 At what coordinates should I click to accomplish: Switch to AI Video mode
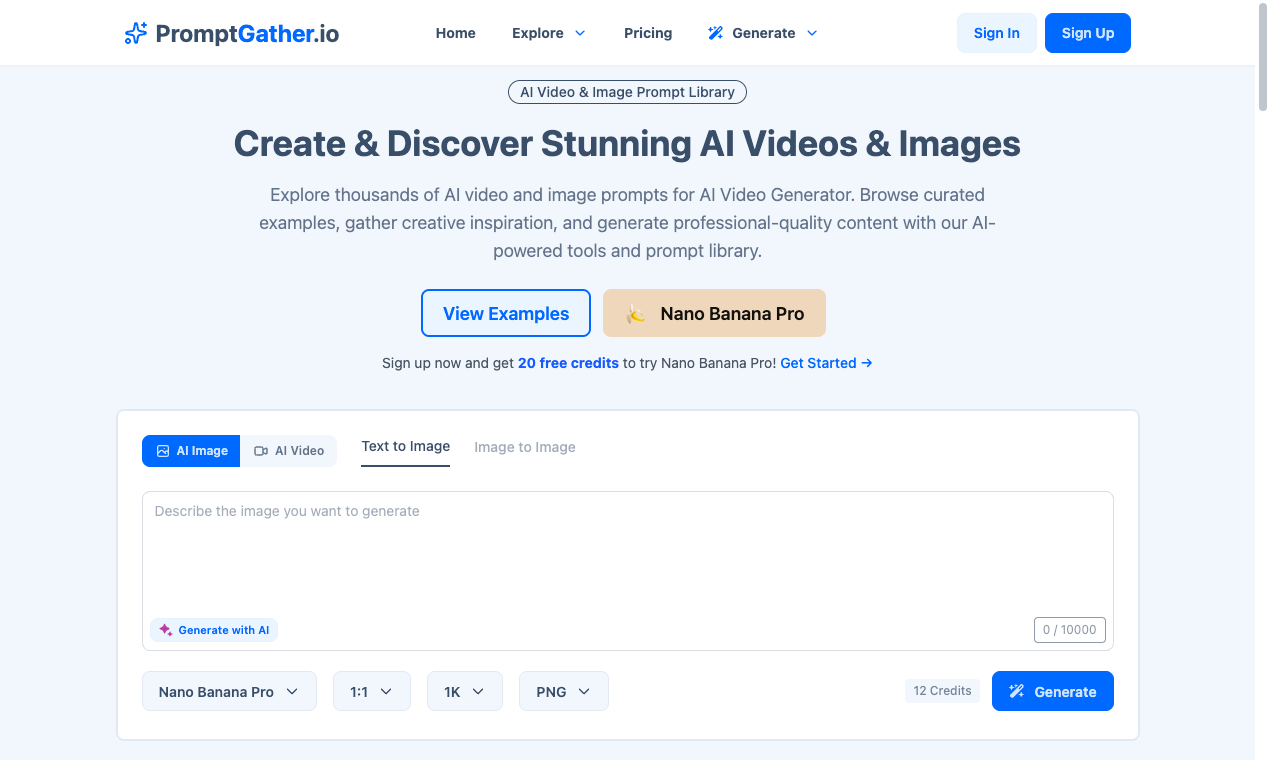click(x=289, y=451)
